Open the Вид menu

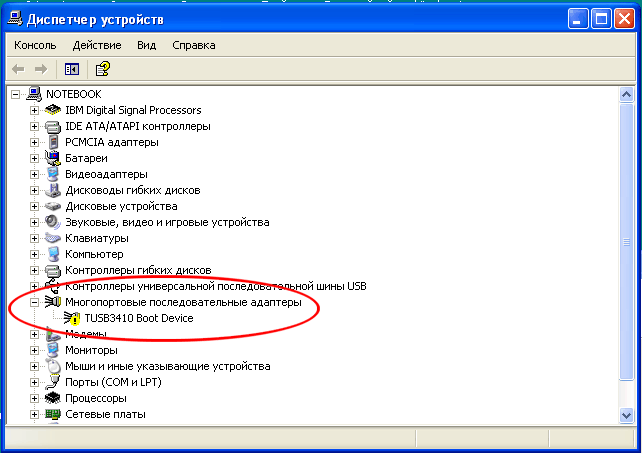[x=147, y=45]
